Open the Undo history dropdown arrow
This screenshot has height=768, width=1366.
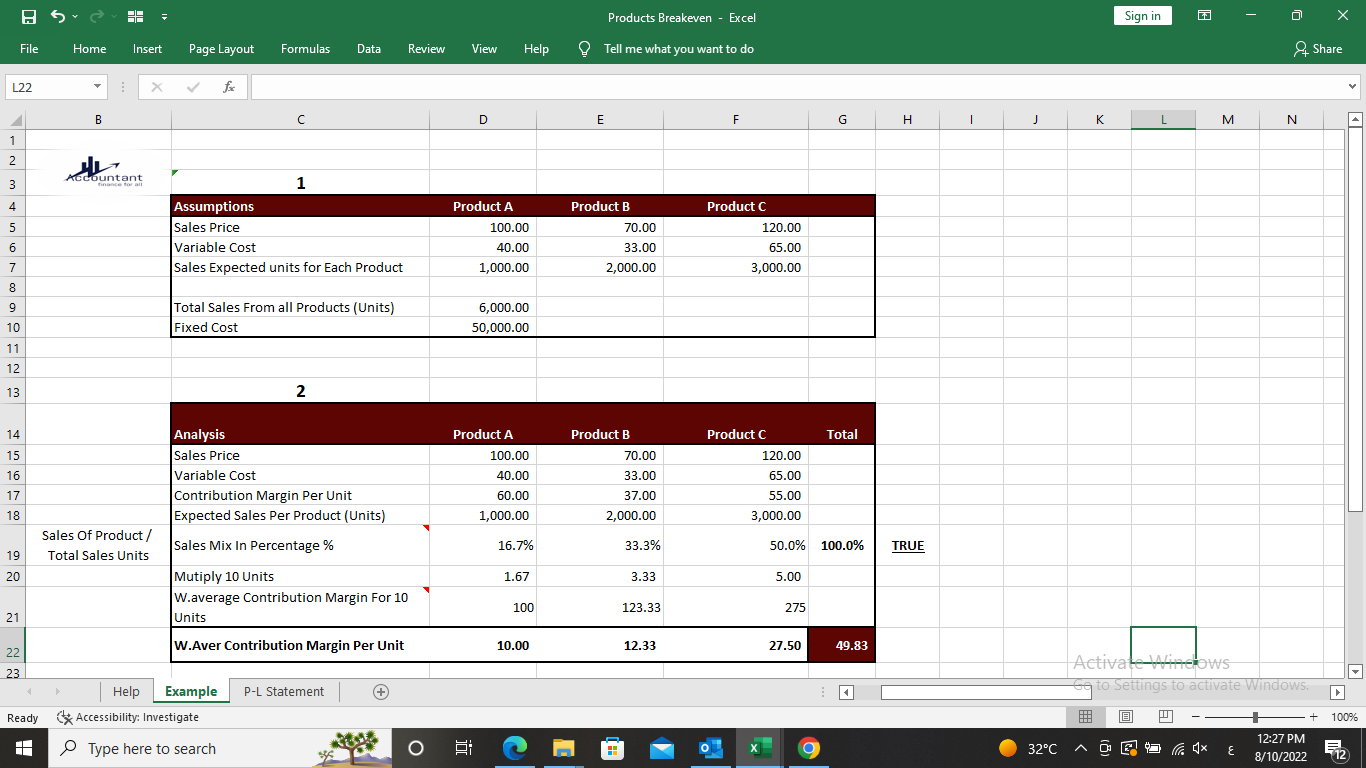click(75, 17)
